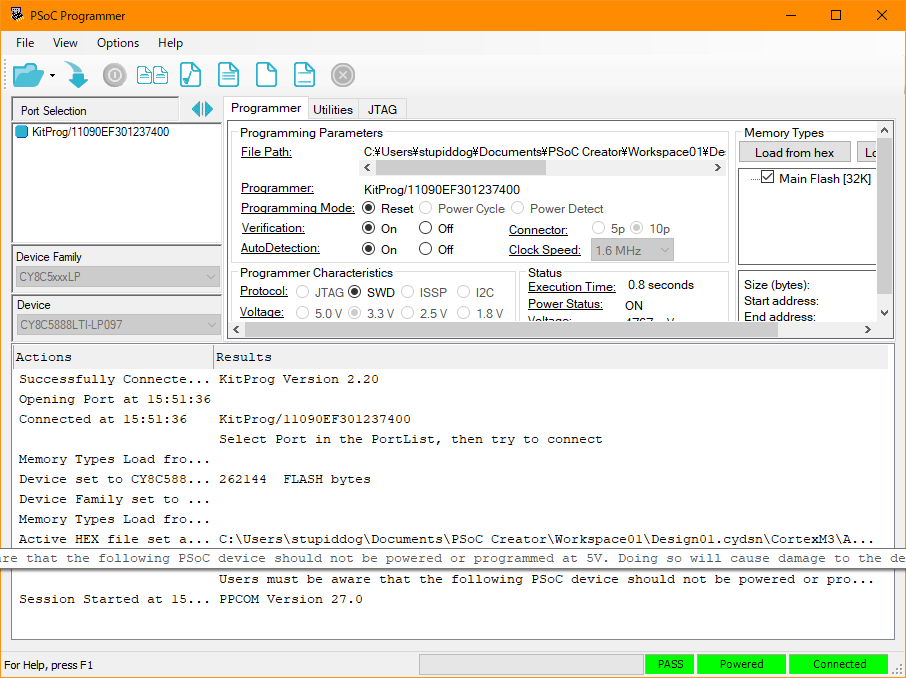Click the Verify two-page compare icon
Image resolution: width=906 pixels, height=678 pixels.
coord(153,75)
